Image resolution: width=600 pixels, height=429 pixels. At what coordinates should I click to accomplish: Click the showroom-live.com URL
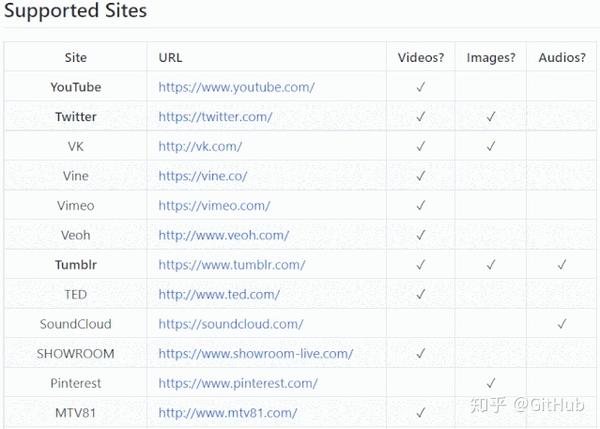[255, 354]
